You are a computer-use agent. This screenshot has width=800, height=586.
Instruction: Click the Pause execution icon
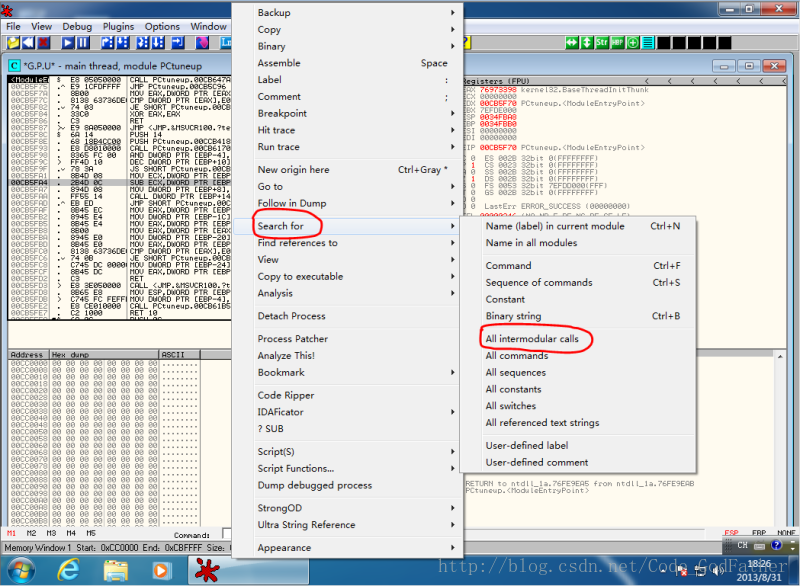pyautogui.click(x=83, y=43)
